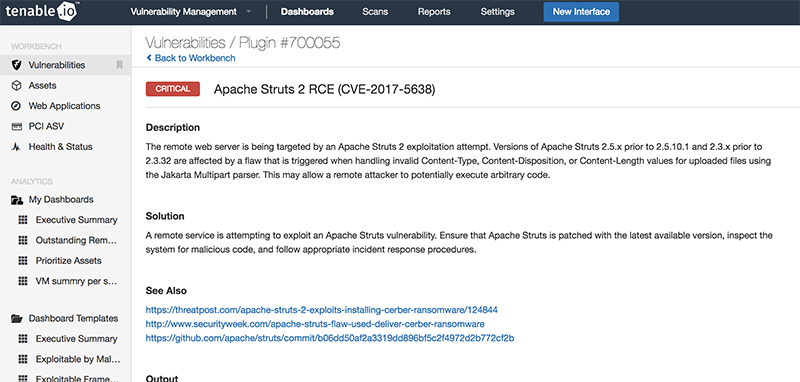The width and height of the screenshot is (800, 382).
Task: Go Back to Workbench
Action: coord(195,58)
